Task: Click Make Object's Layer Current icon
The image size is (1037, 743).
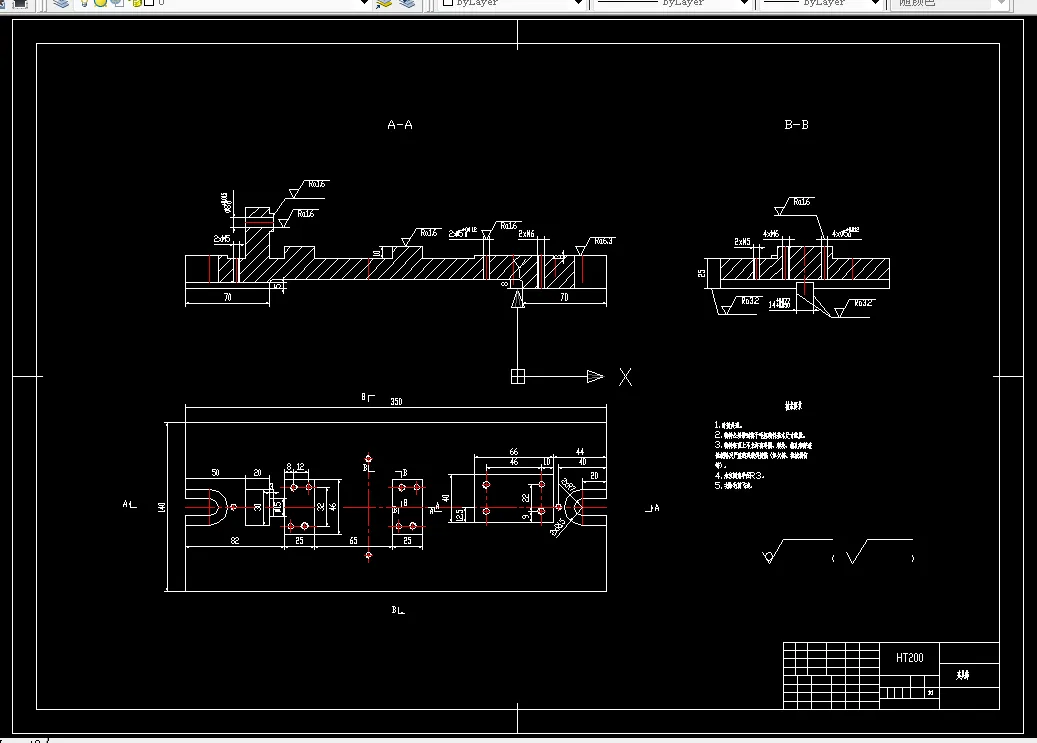Action: (x=384, y=3)
